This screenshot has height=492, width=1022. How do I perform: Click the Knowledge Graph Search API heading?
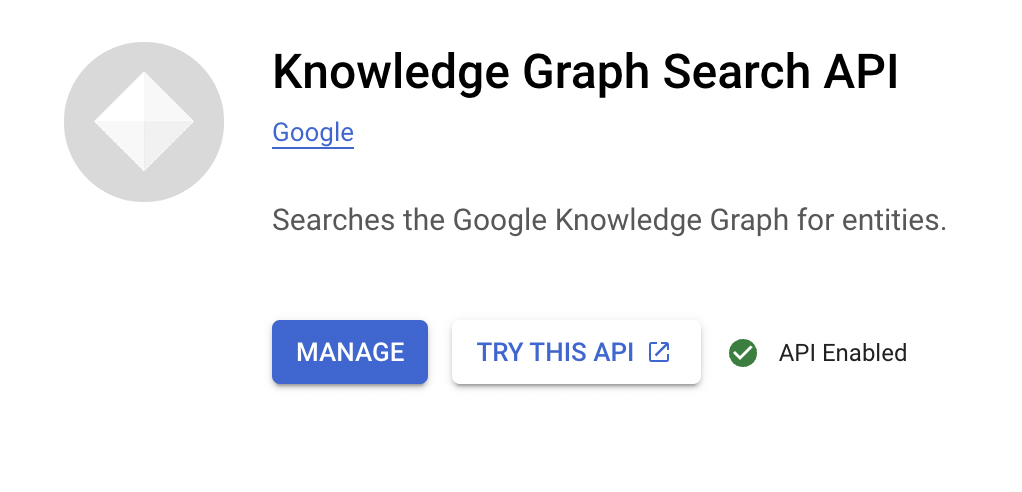pos(585,74)
